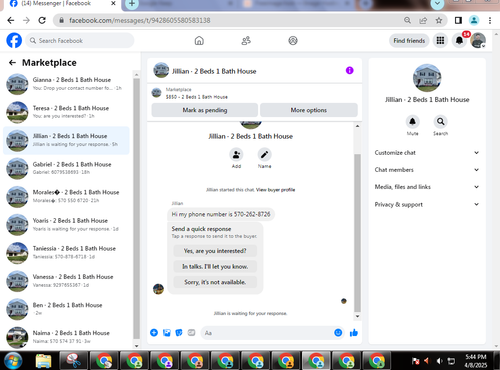Open Chrome three-dot menu
Image resolution: width=500 pixels, height=370 pixels.
pos(490,20)
